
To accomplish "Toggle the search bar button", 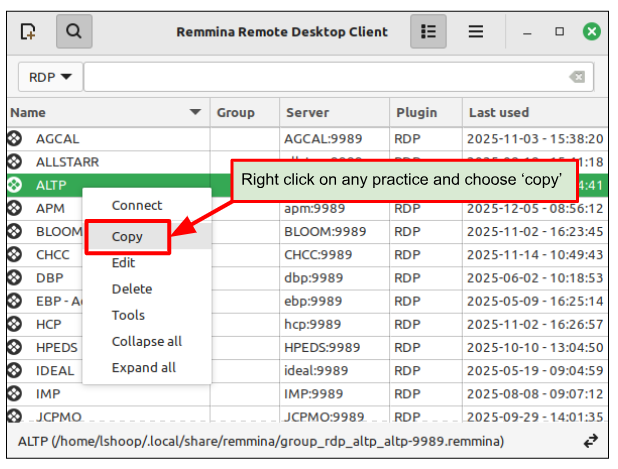I will click(74, 32).
